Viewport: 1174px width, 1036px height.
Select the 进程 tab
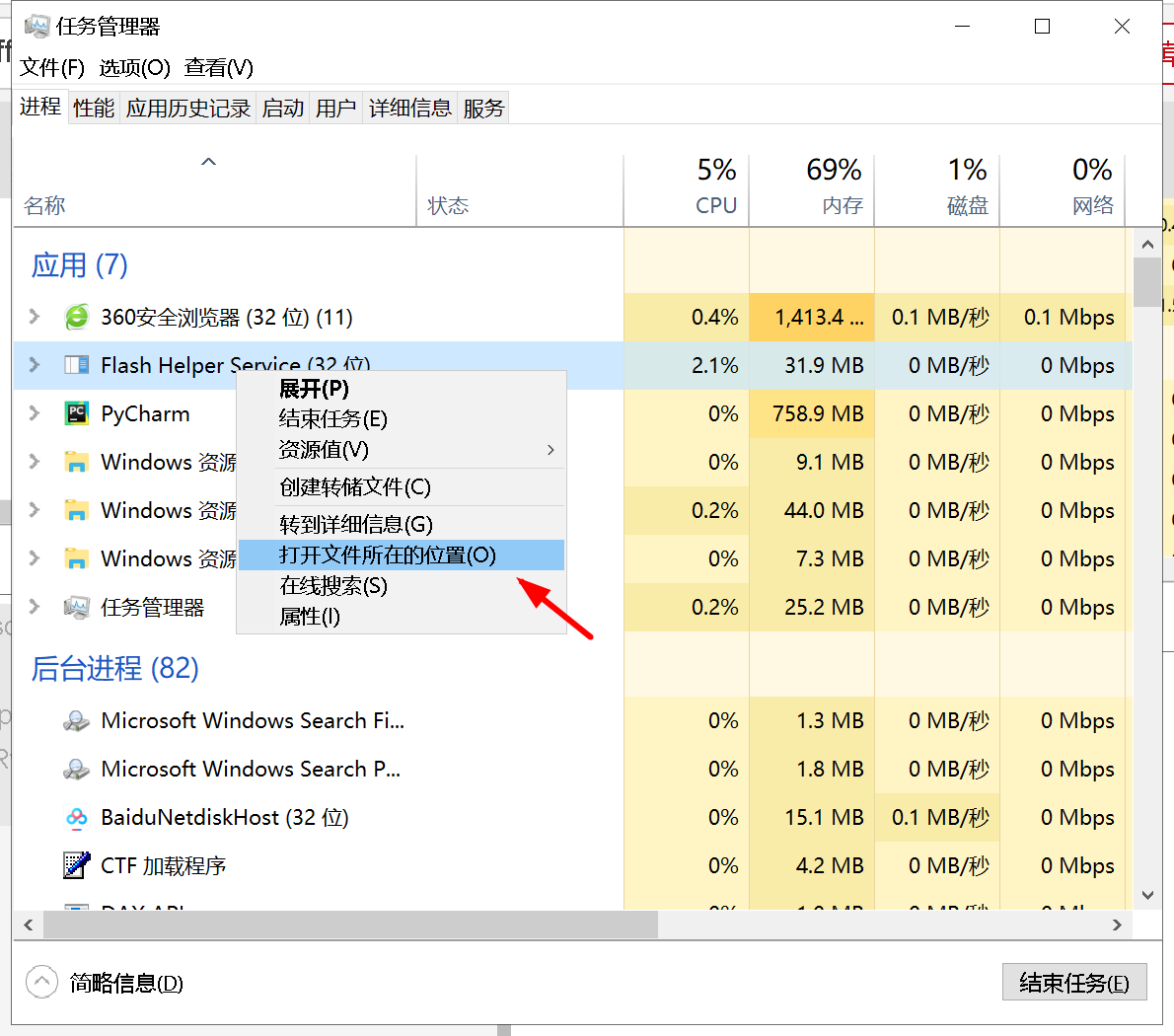[40, 107]
